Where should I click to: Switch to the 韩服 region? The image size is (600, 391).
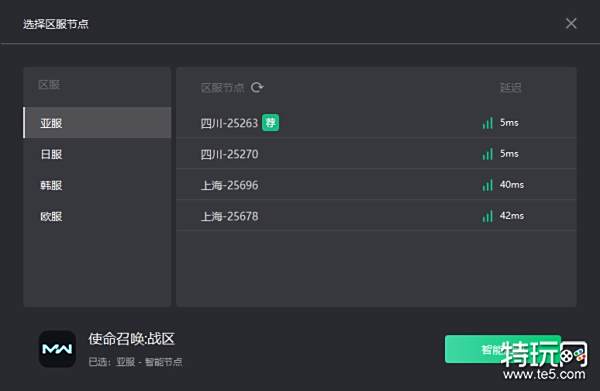[97, 185]
